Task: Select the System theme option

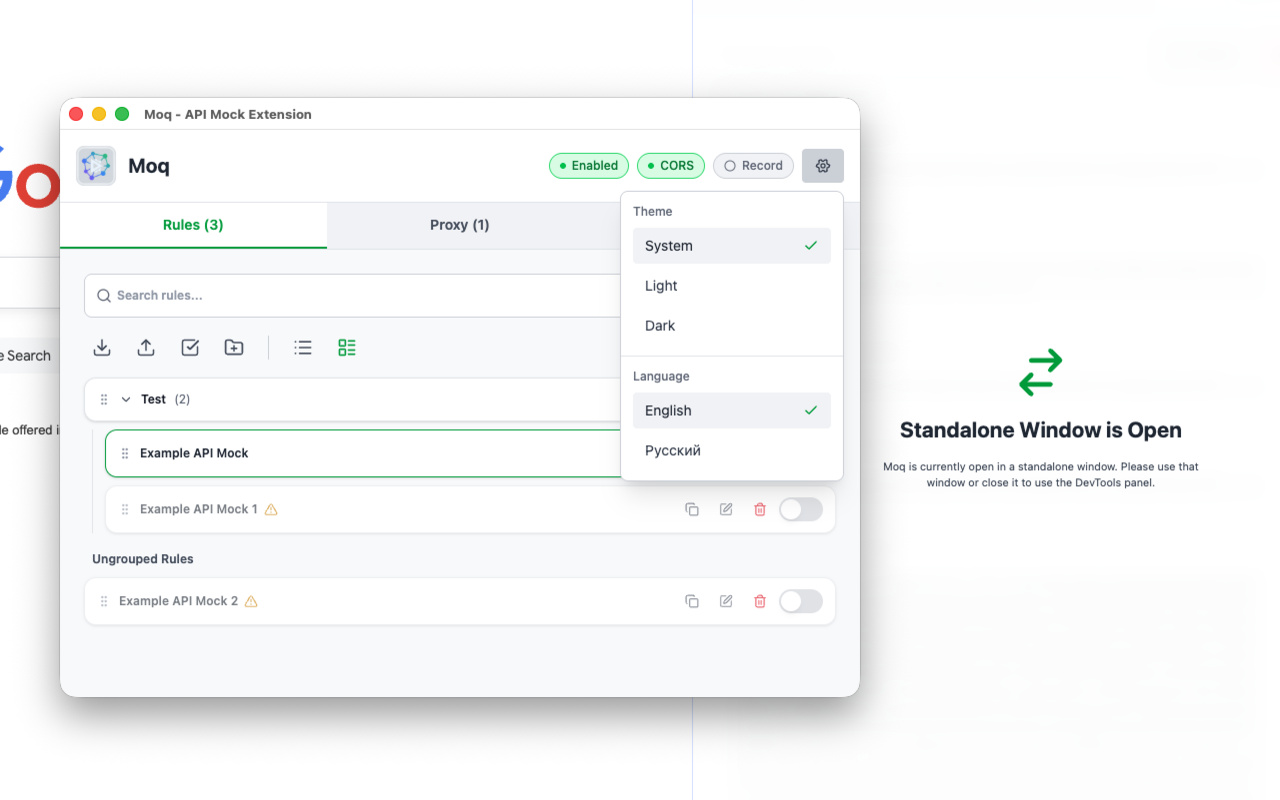Action: [x=732, y=246]
